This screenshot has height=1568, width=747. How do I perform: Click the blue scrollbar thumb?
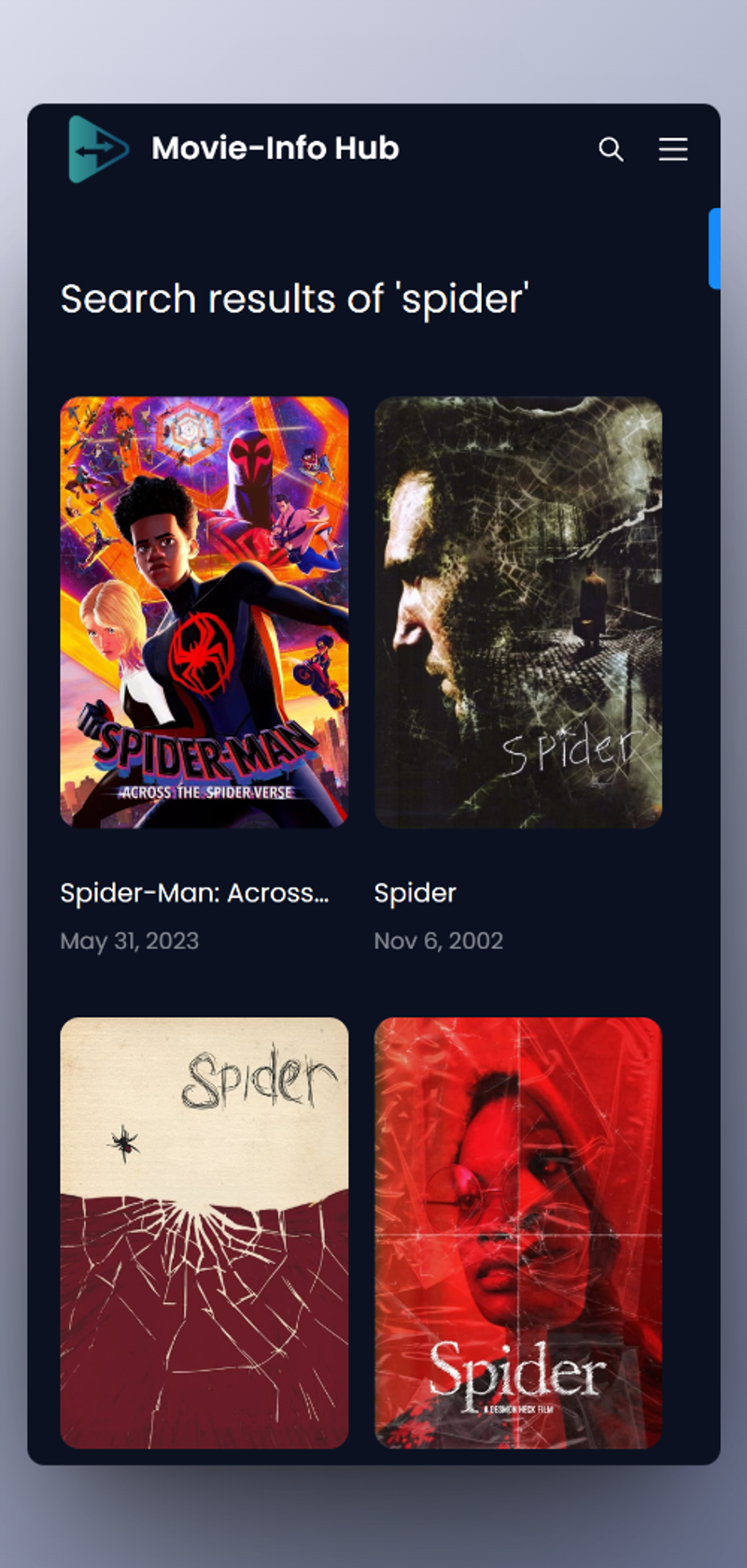click(x=714, y=248)
